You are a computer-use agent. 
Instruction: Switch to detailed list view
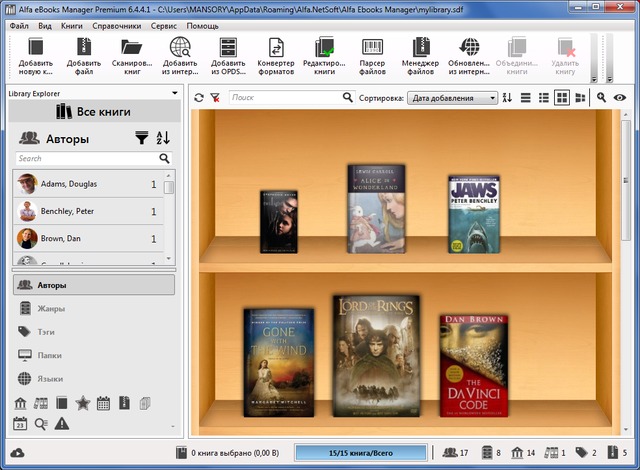(x=544, y=98)
